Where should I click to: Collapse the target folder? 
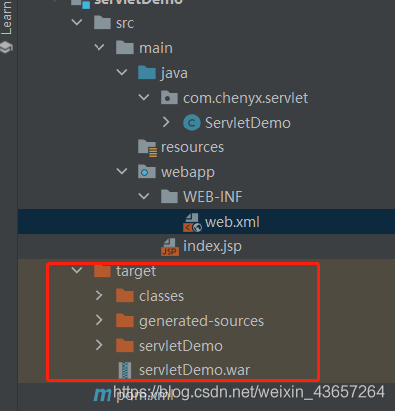[x=77, y=270]
